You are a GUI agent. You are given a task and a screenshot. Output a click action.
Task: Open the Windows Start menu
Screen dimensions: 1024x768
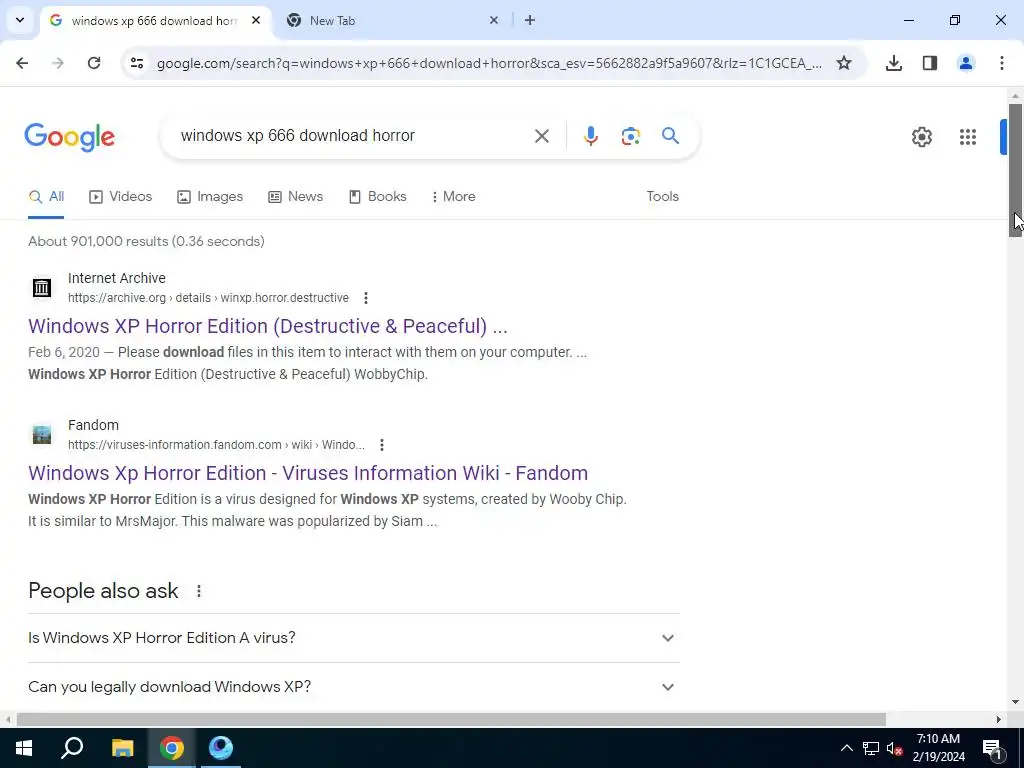coord(24,748)
